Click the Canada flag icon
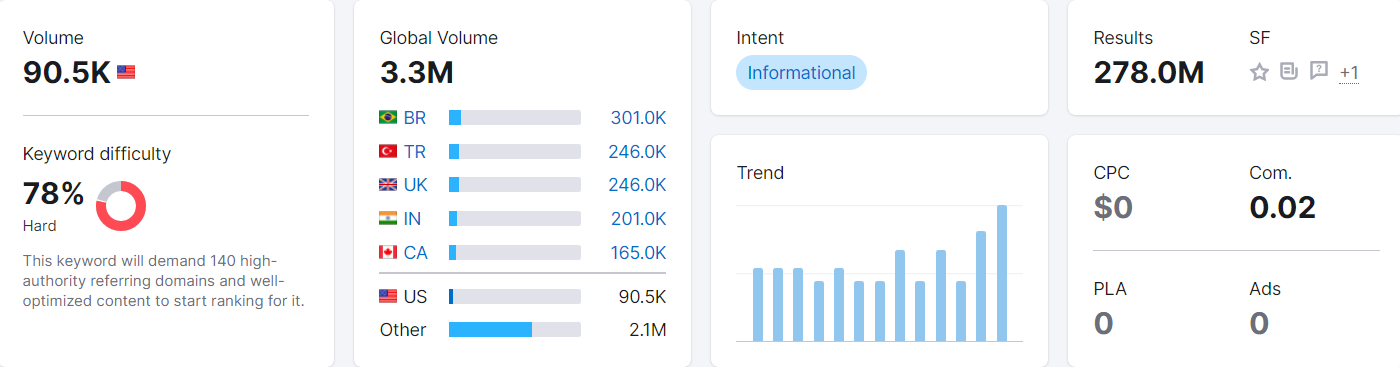Image resolution: width=1400 pixels, height=367 pixels. pyautogui.click(x=388, y=252)
